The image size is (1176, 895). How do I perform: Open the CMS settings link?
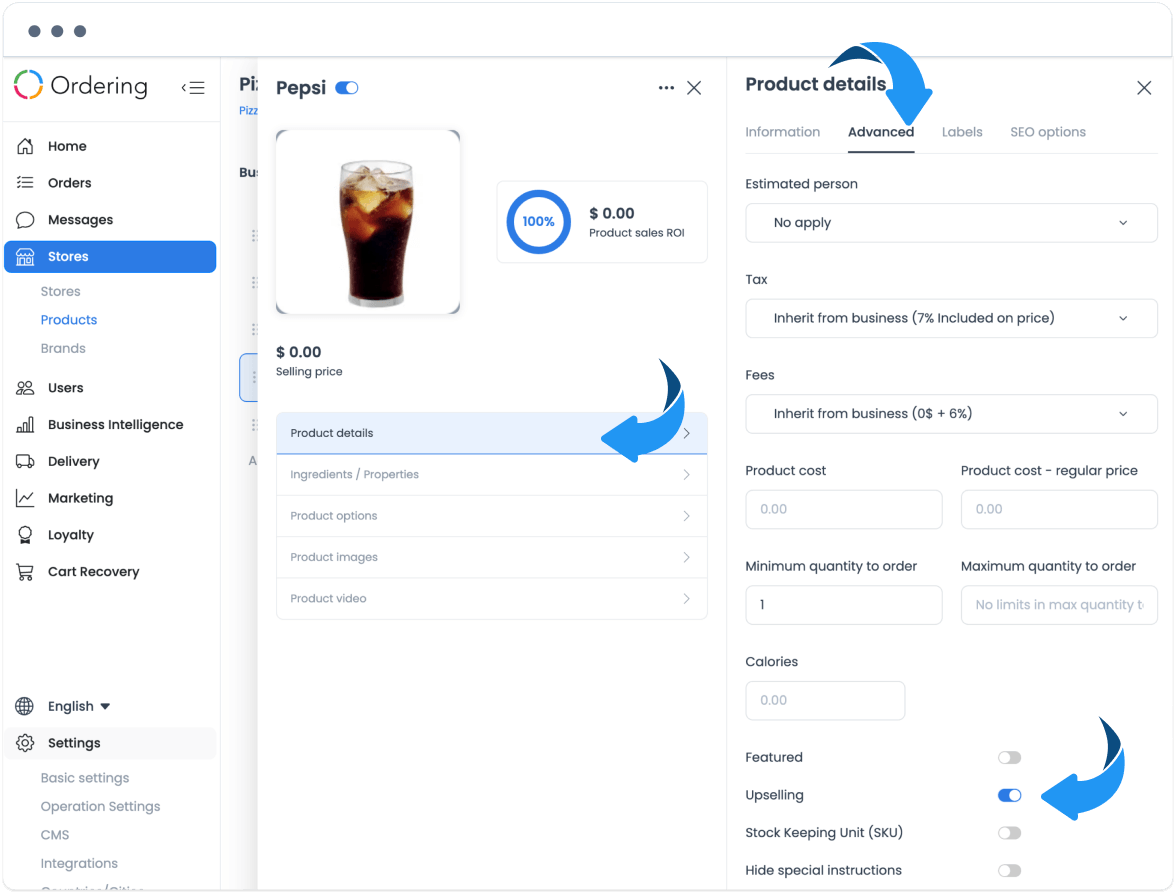55,835
